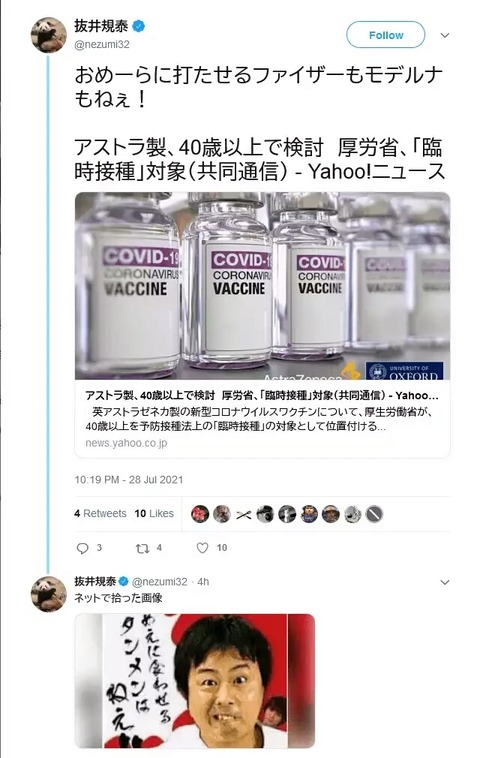480x758 pixels.
Task: View the 10 Likes list
Action: pyautogui.click(x=154, y=513)
